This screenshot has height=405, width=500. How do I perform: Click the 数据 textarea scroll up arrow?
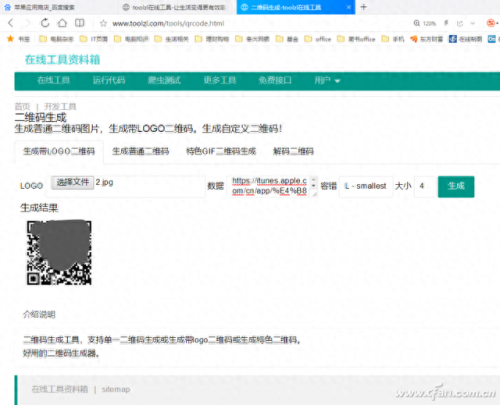click(x=313, y=180)
